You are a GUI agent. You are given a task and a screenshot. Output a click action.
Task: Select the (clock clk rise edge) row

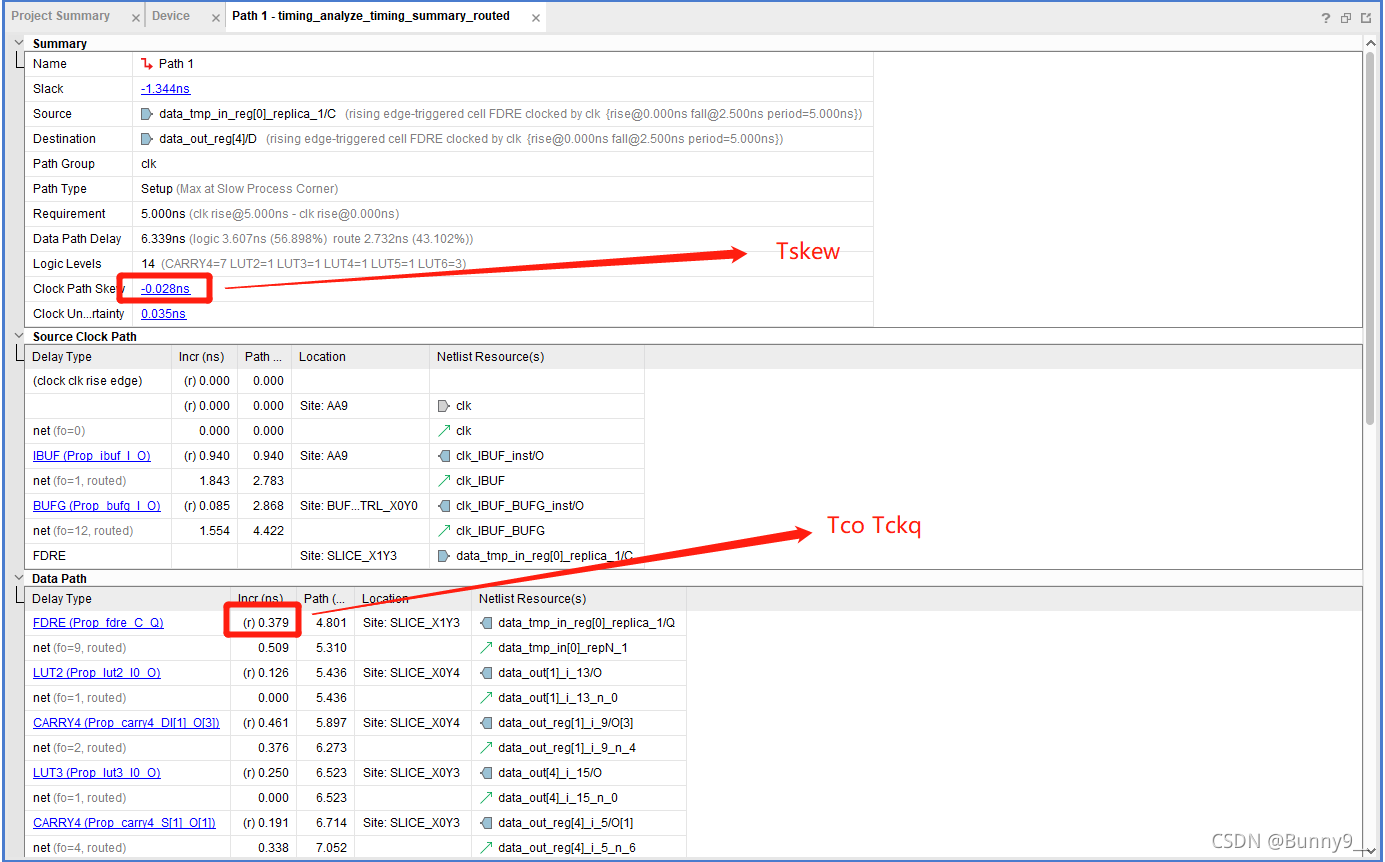335,381
